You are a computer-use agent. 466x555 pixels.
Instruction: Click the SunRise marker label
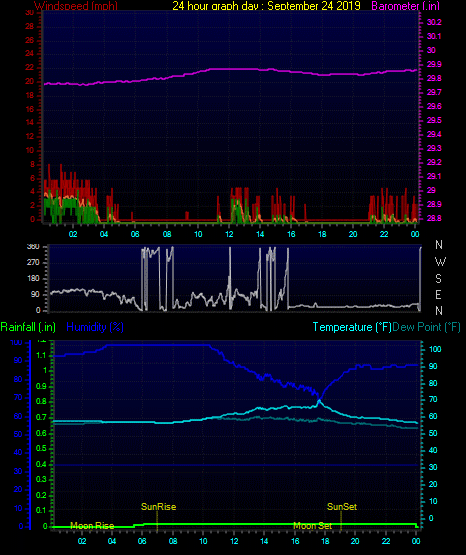(x=159, y=507)
